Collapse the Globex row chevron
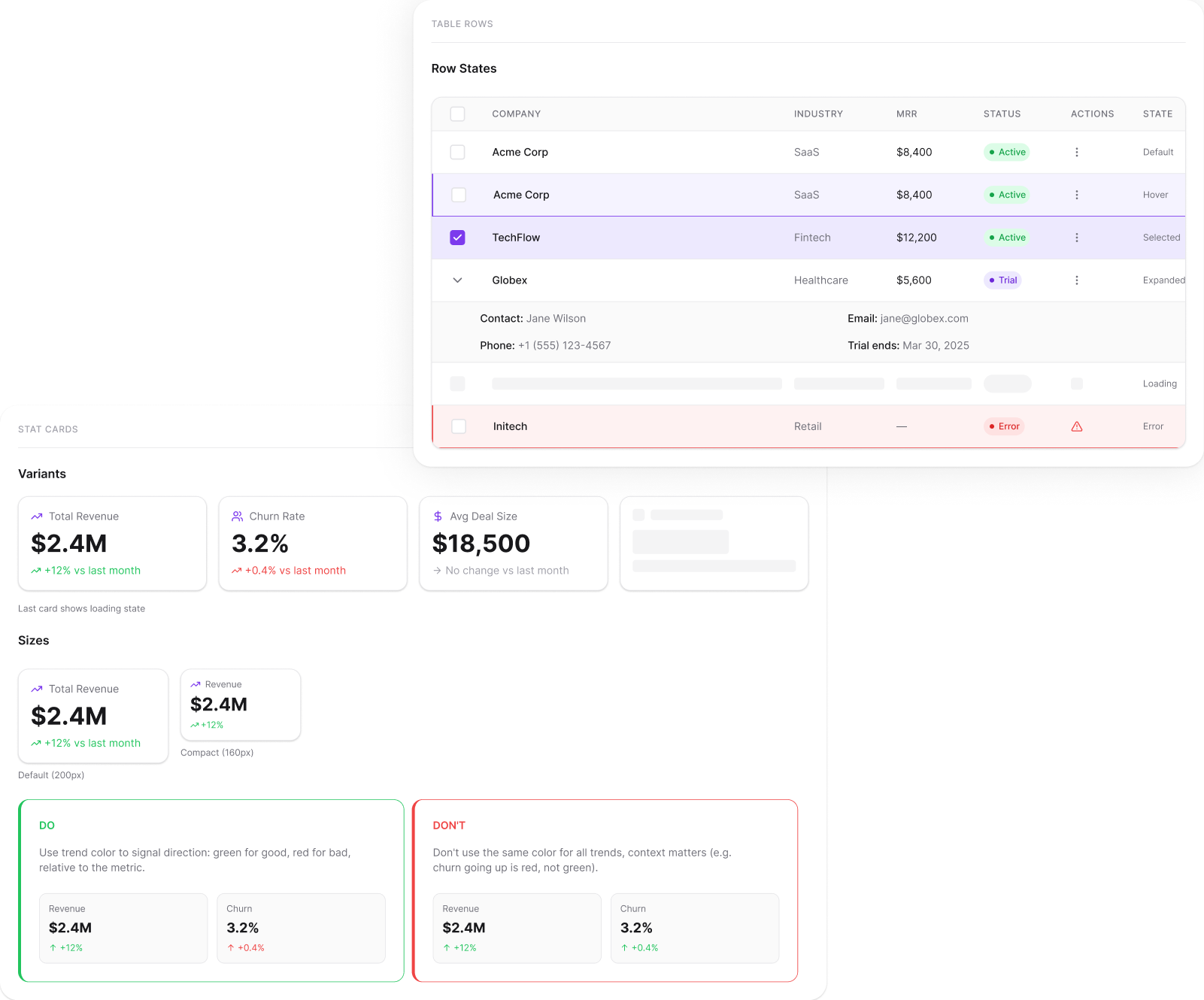1204x1000 pixels. [x=457, y=280]
